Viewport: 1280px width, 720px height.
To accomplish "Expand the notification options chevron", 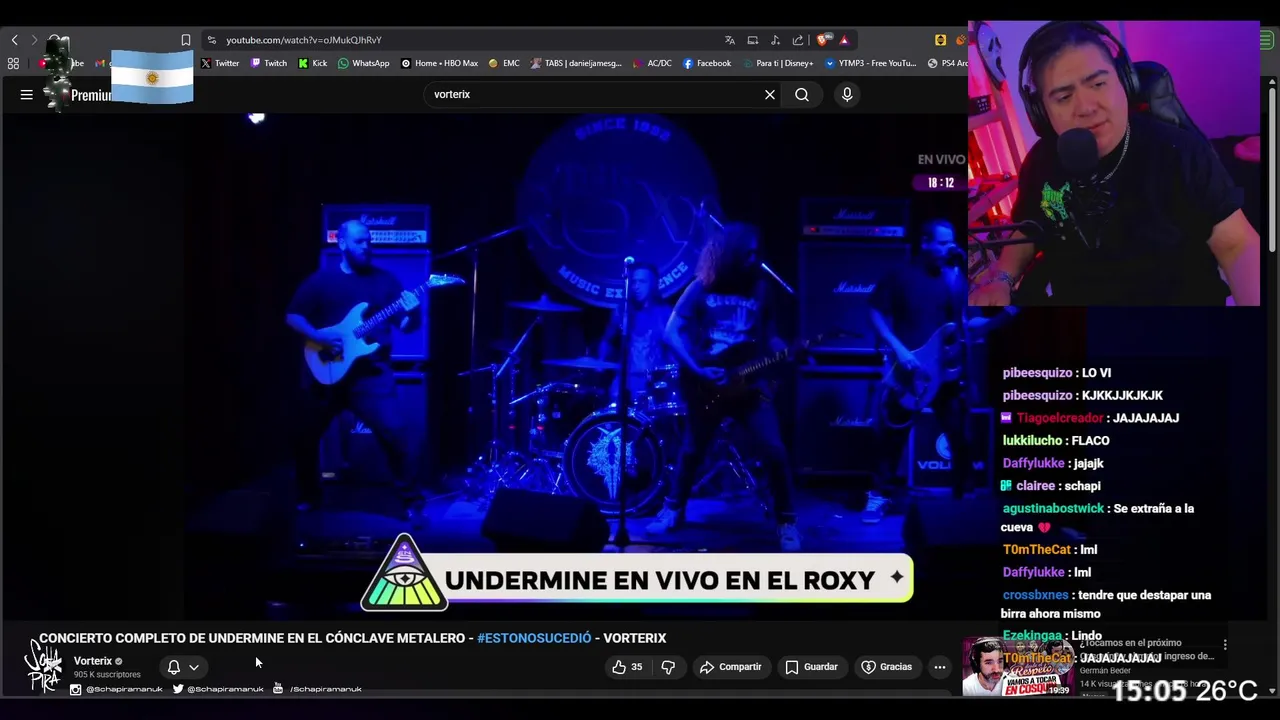I will (x=194, y=667).
